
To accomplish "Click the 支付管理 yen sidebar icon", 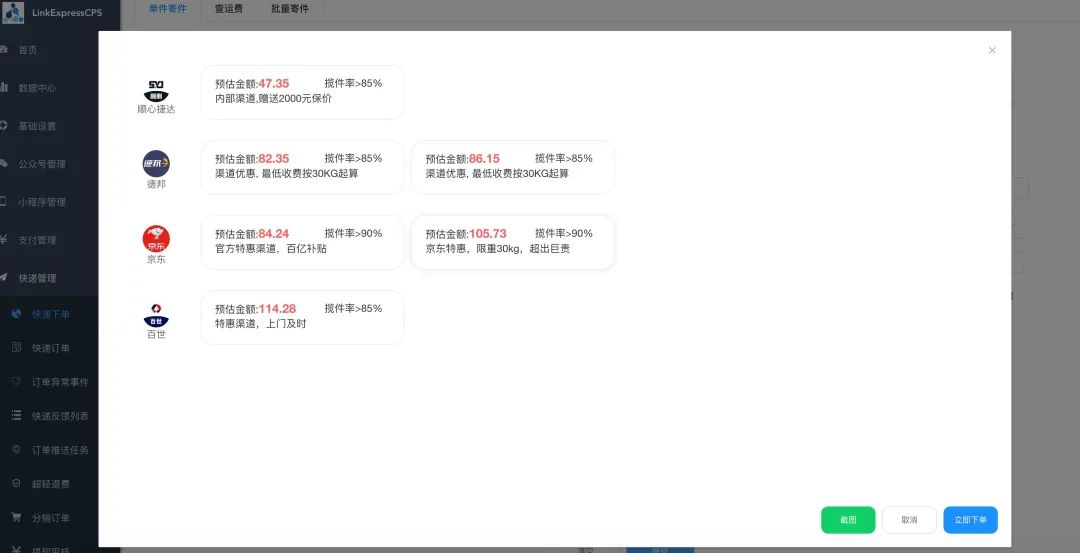I will click(x=3, y=240).
